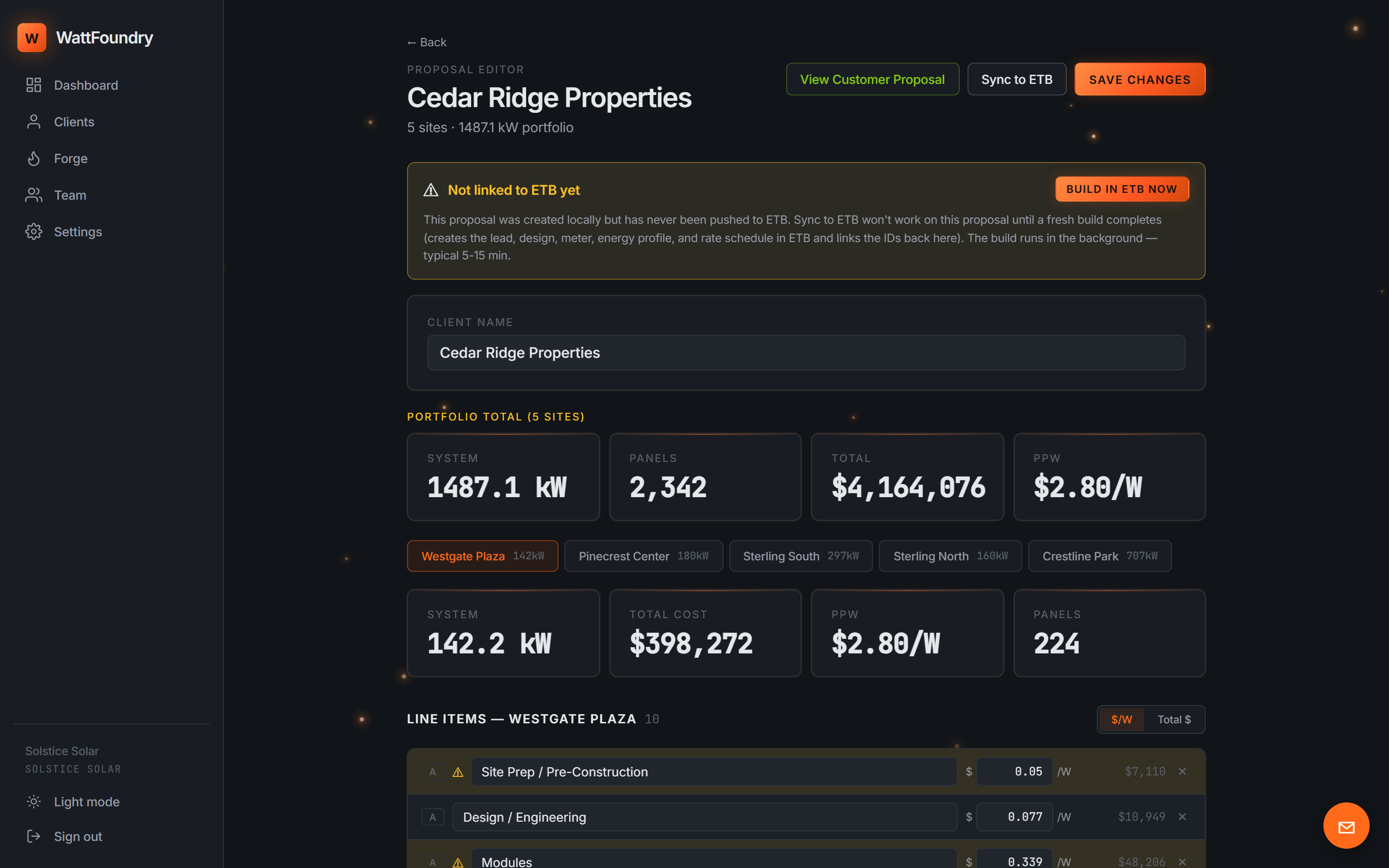Click the portfolio TOTAL $4,164,076 card

point(908,477)
